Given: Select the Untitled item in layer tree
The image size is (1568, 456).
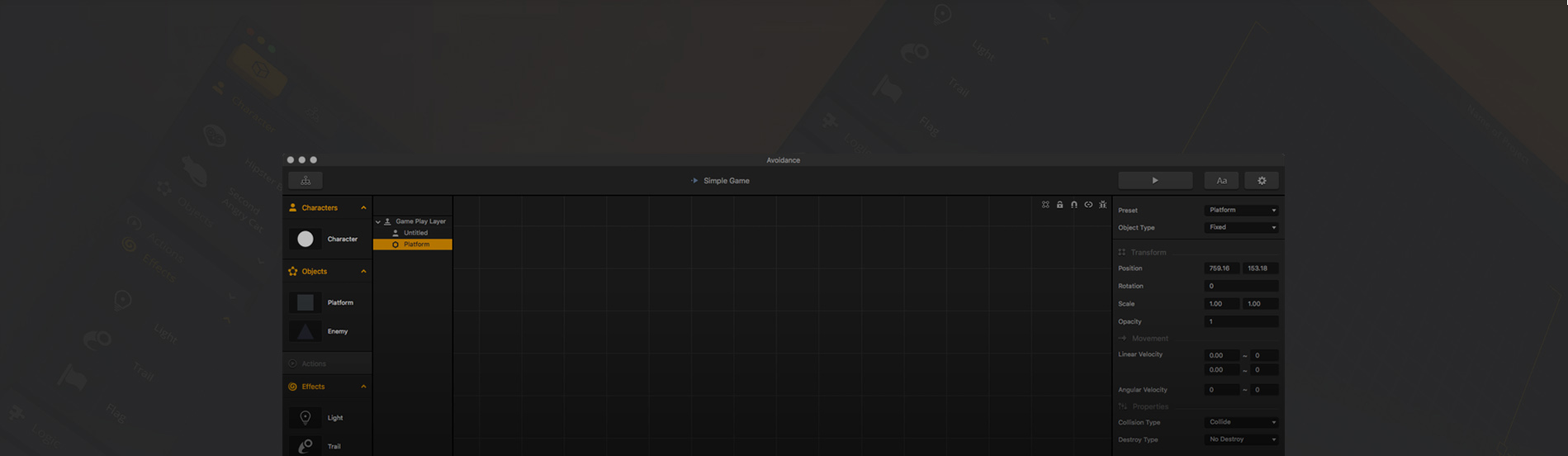Looking at the screenshot, I should pos(415,233).
